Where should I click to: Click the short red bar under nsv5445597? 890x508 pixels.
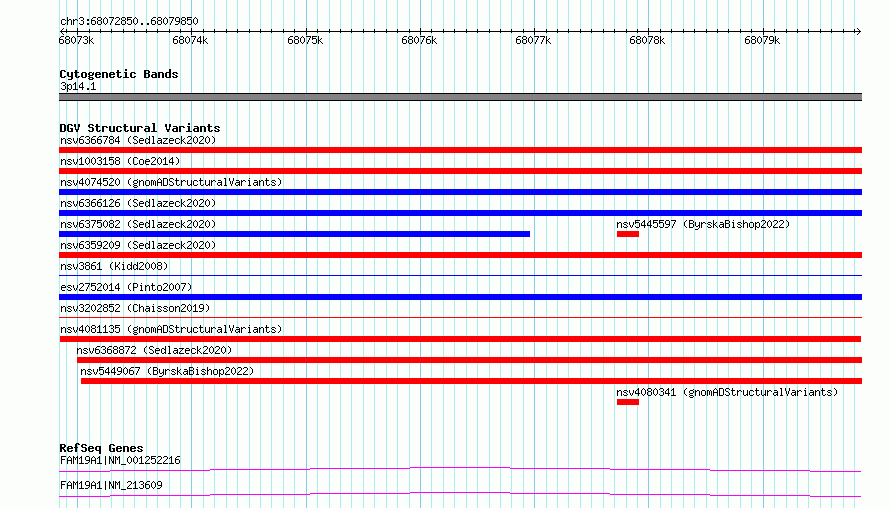tap(628, 234)
